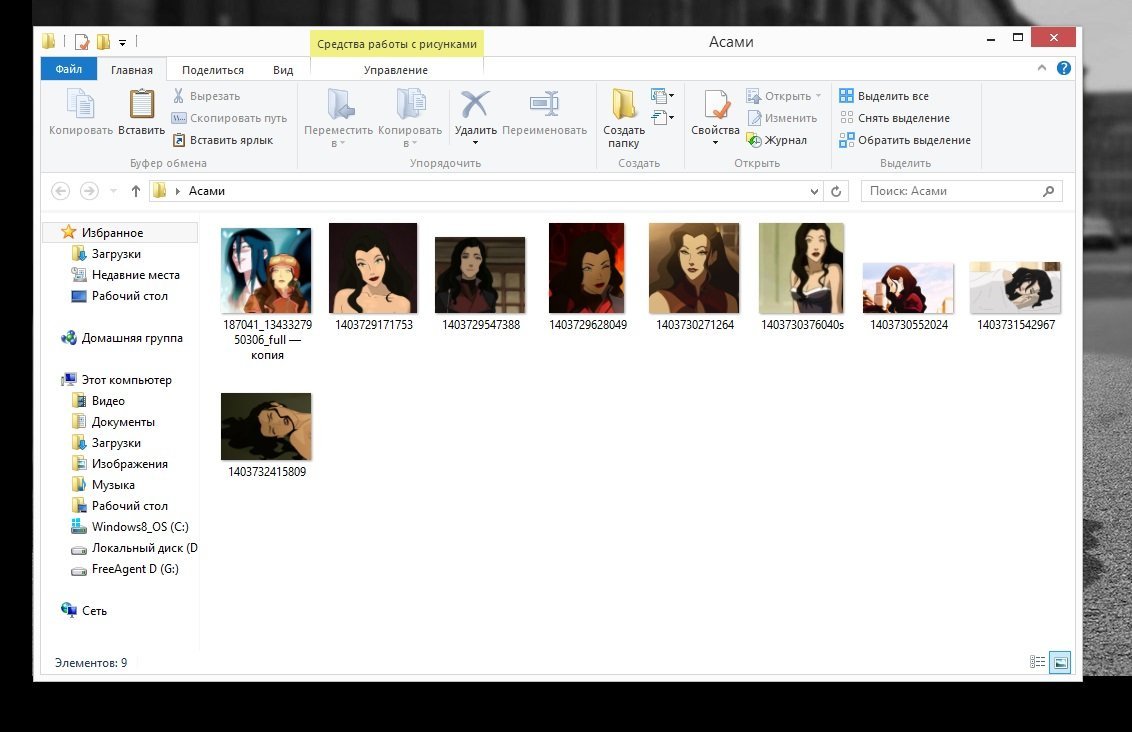The width and height of the screenshot is (1132, 732).
Task: Click the Вставить (Paste) clipboard icon
Action: [x=141, y=105]
